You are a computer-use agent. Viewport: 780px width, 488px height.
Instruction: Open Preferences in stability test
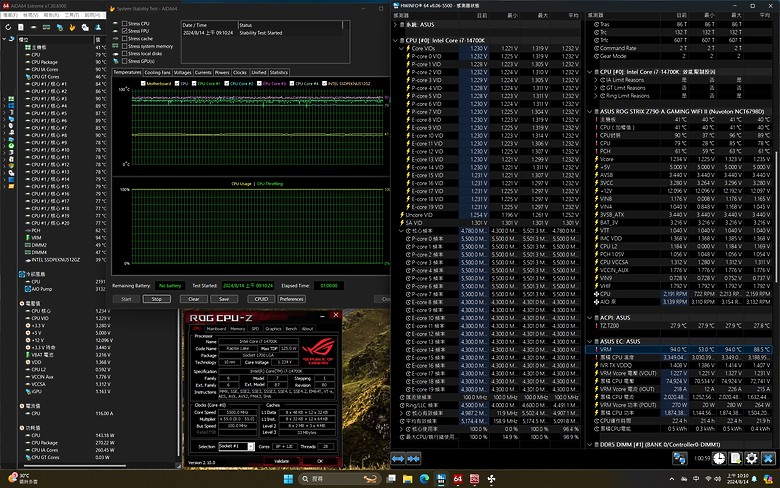click(x=292, y=299)
